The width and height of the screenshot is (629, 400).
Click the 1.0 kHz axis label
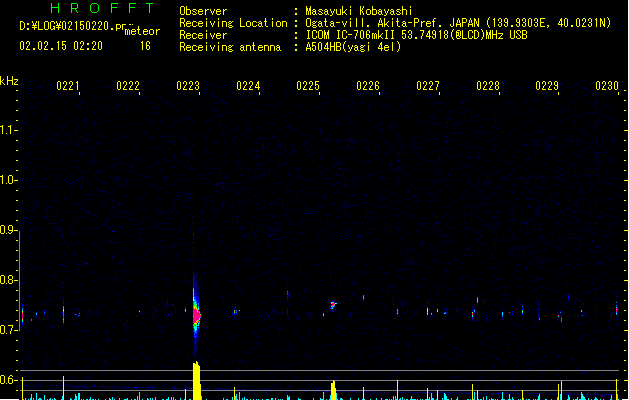coord(7,180)
